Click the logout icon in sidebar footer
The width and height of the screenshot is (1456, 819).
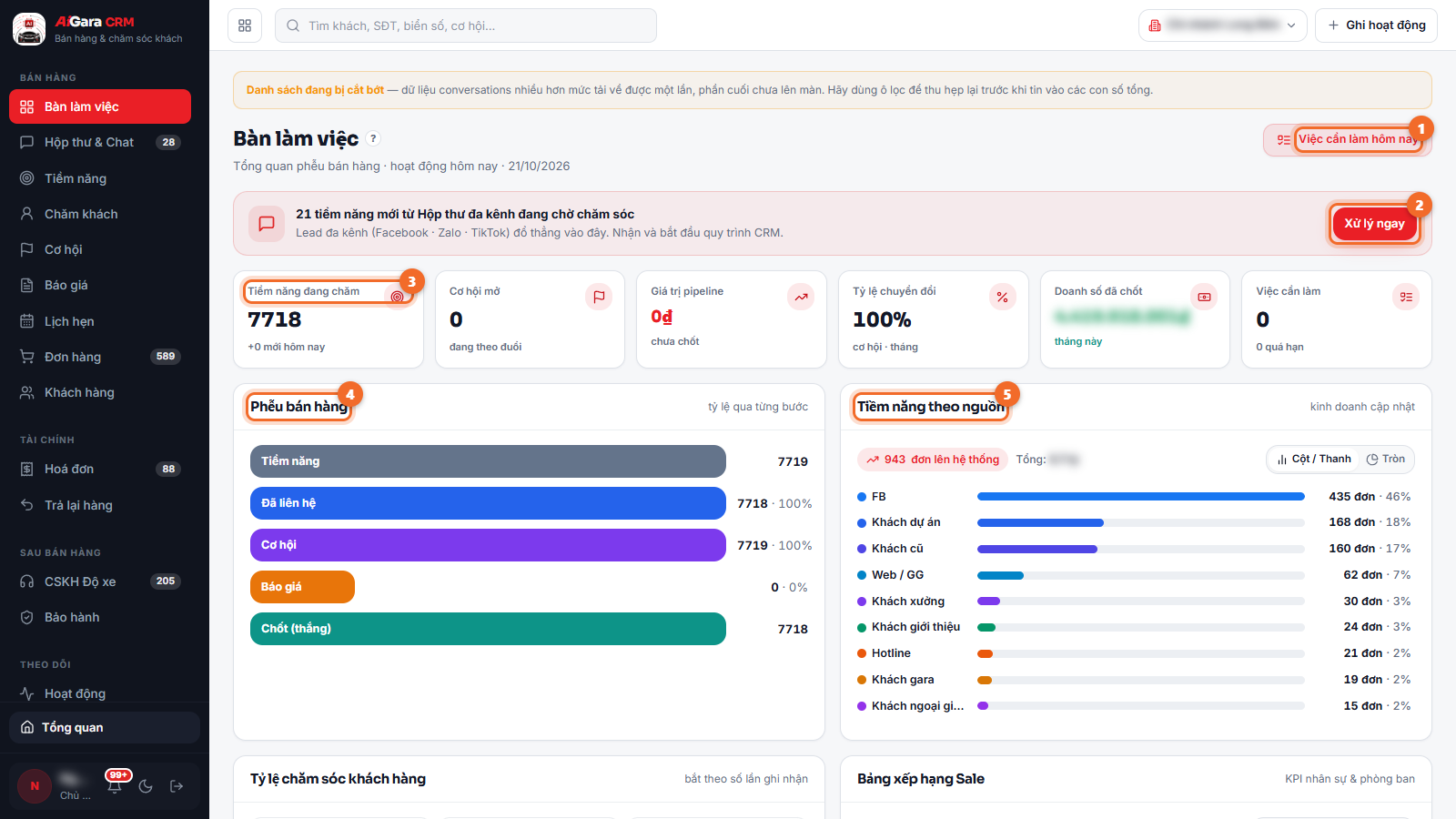(x=177, y=786)
